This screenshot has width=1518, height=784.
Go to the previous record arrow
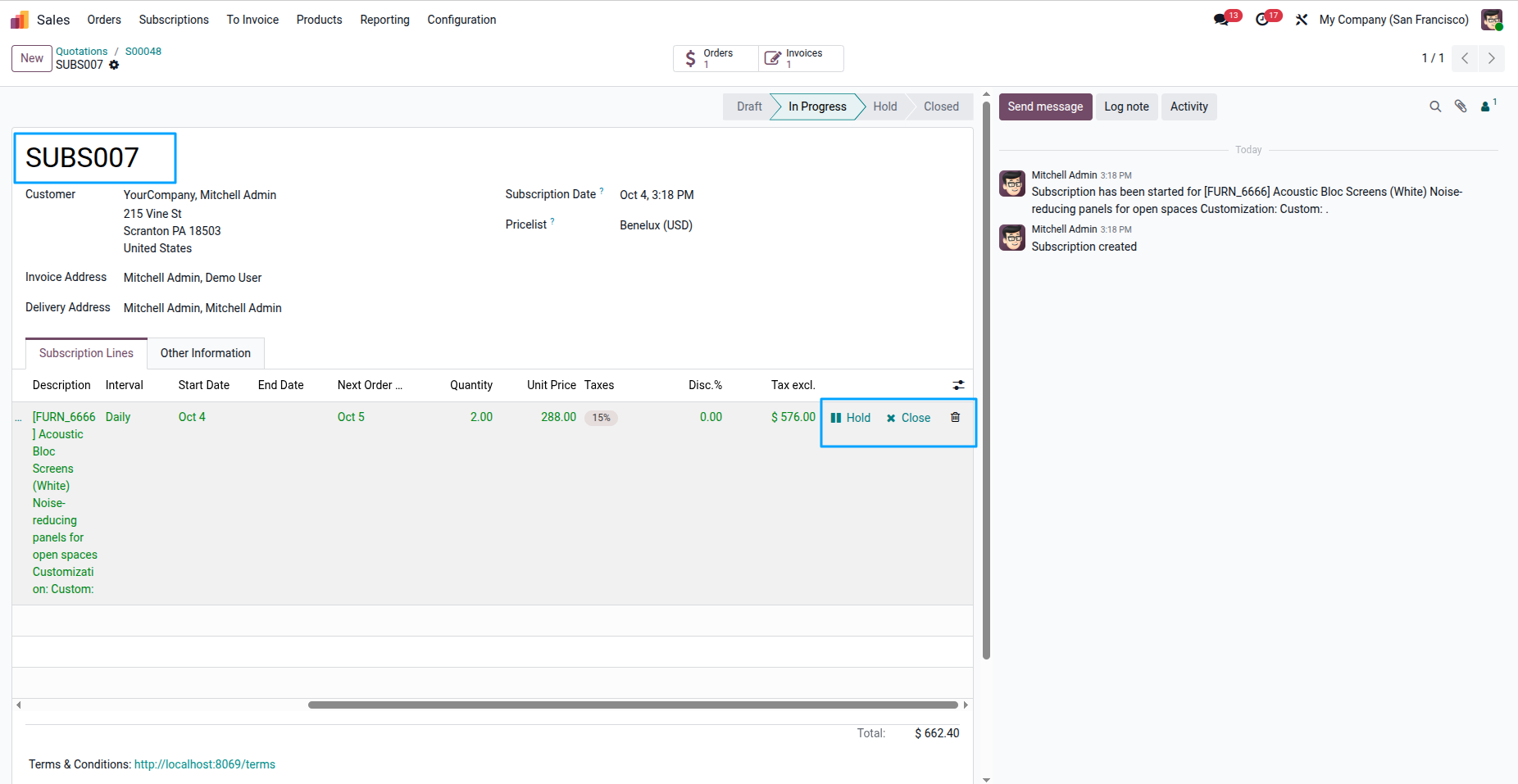(1465, 58)
